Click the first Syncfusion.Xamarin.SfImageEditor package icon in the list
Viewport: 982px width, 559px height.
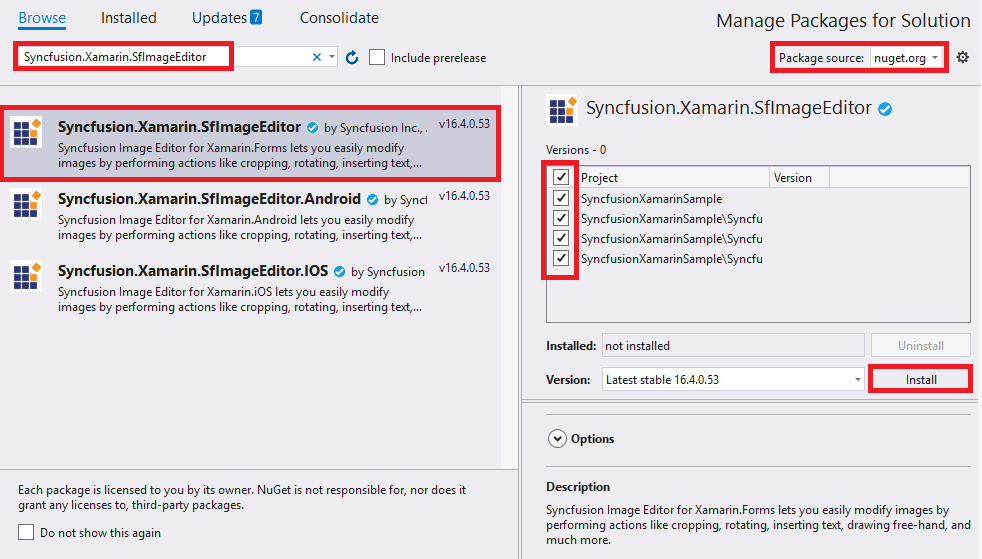pyautogui.click(x=25, y=133)
